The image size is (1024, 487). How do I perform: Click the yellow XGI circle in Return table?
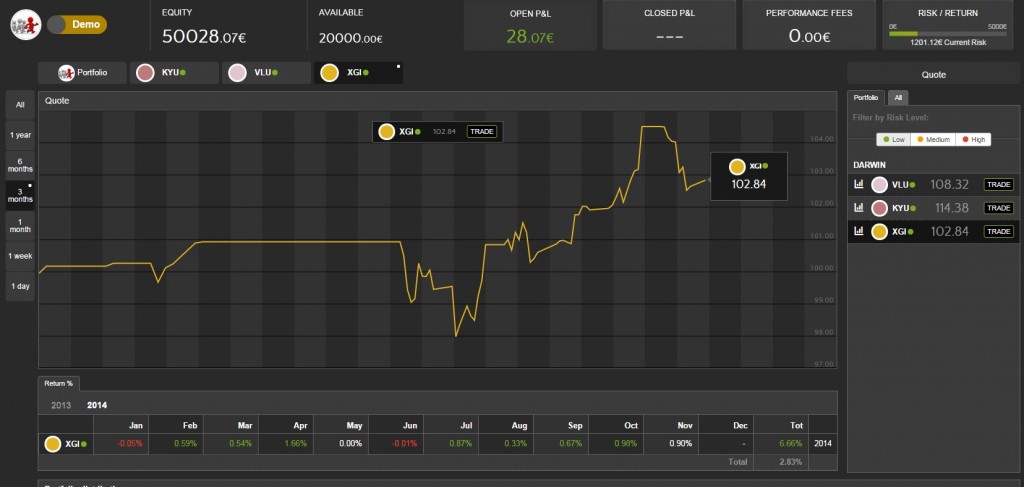pyautogui.click(x=53, y=443)
